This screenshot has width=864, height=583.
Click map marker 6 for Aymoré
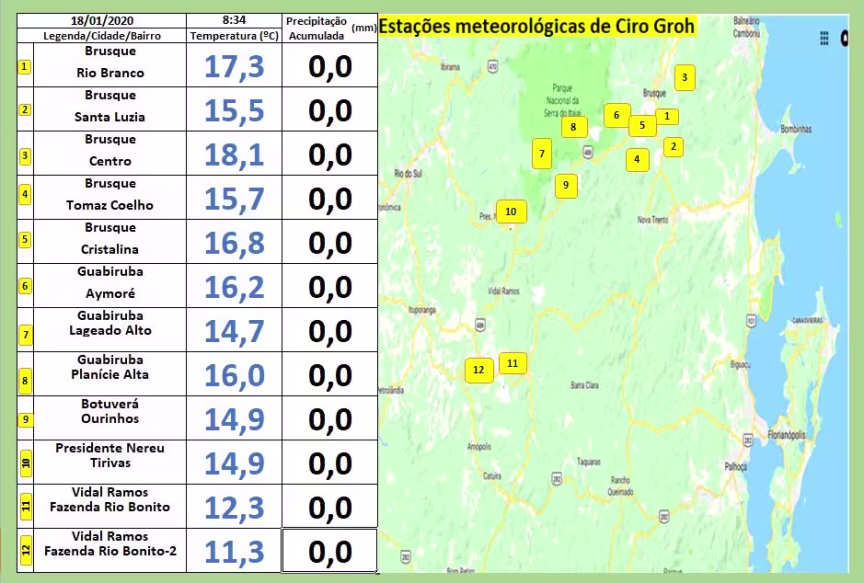[x=617, y=115]
